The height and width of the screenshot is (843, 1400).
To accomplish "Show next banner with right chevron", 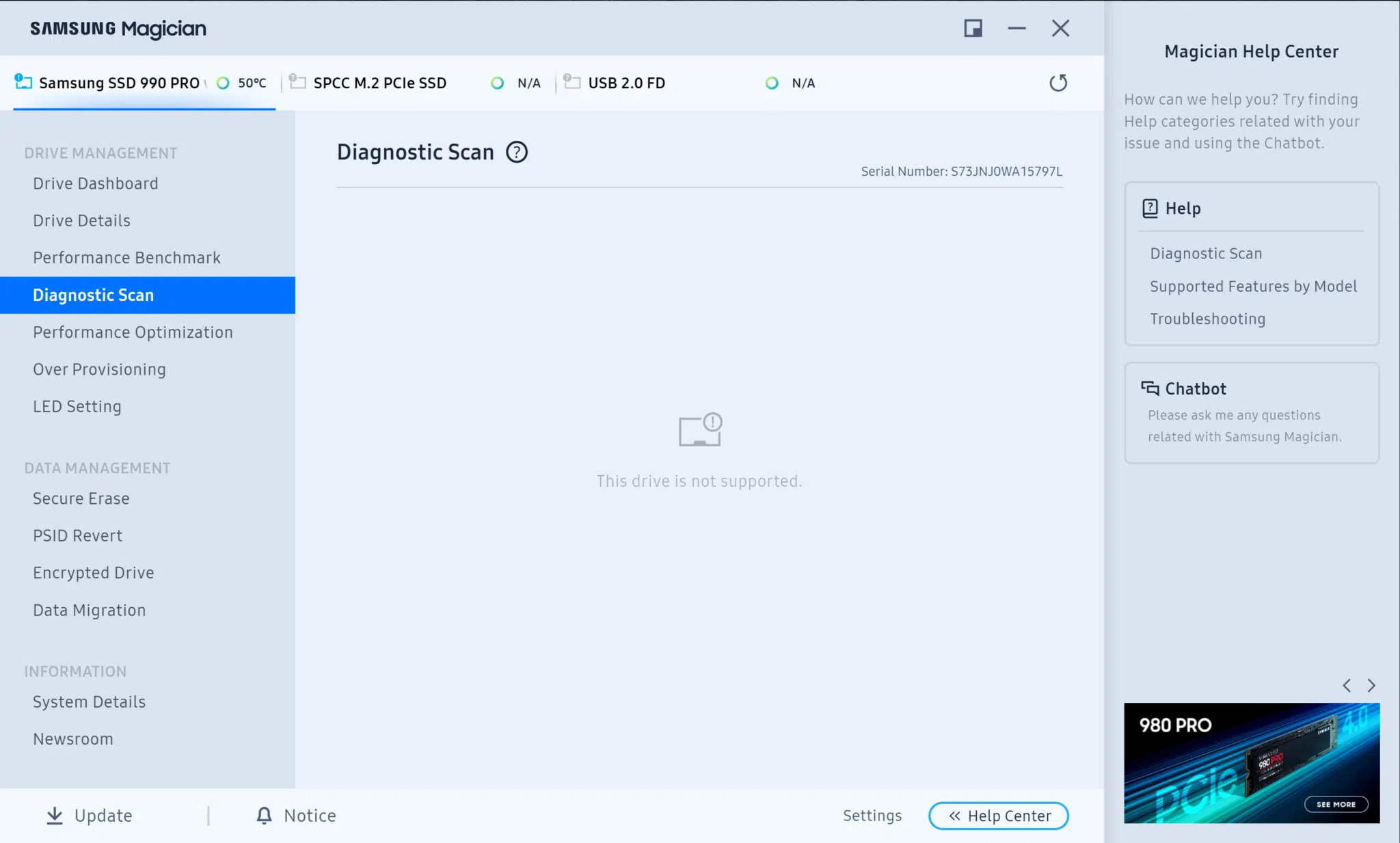I will [x=1371, y=685].
